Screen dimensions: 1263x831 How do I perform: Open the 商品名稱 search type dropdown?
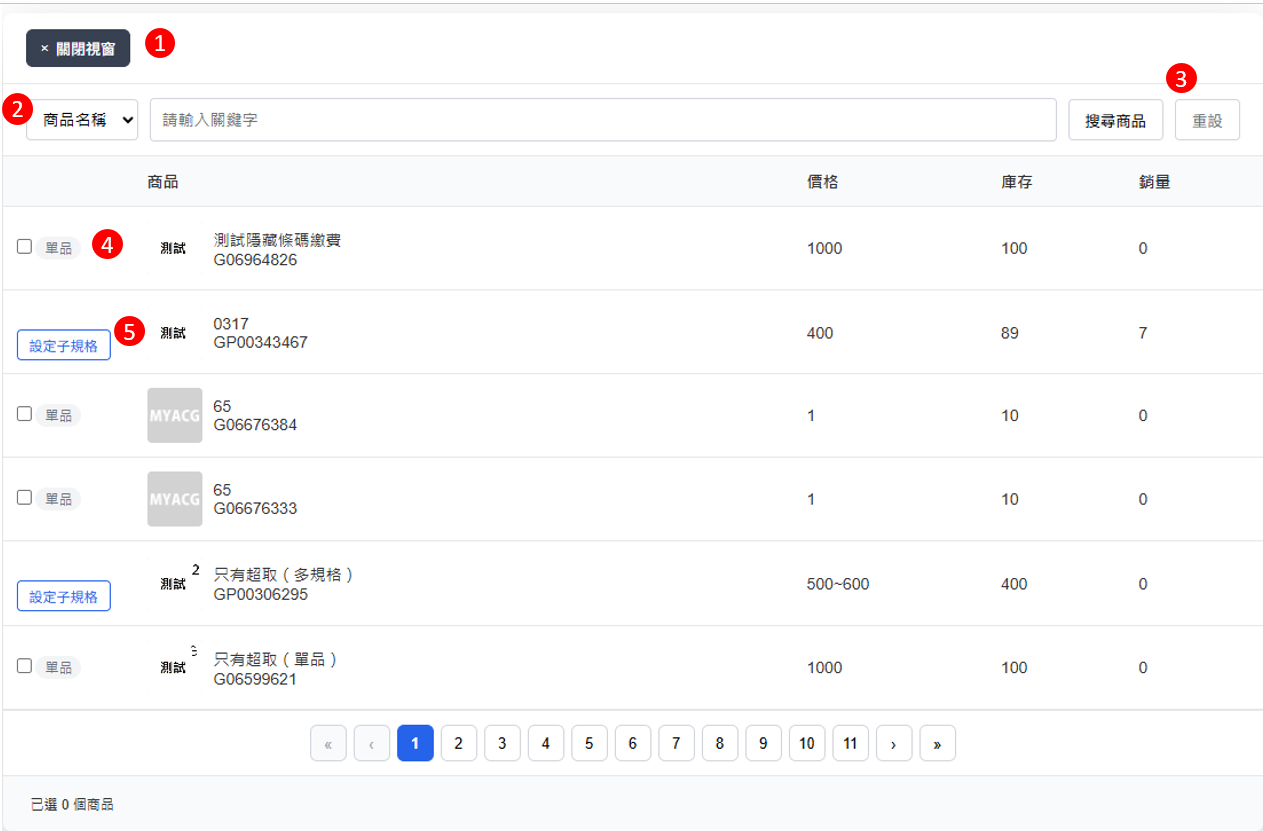pos(82,120)
